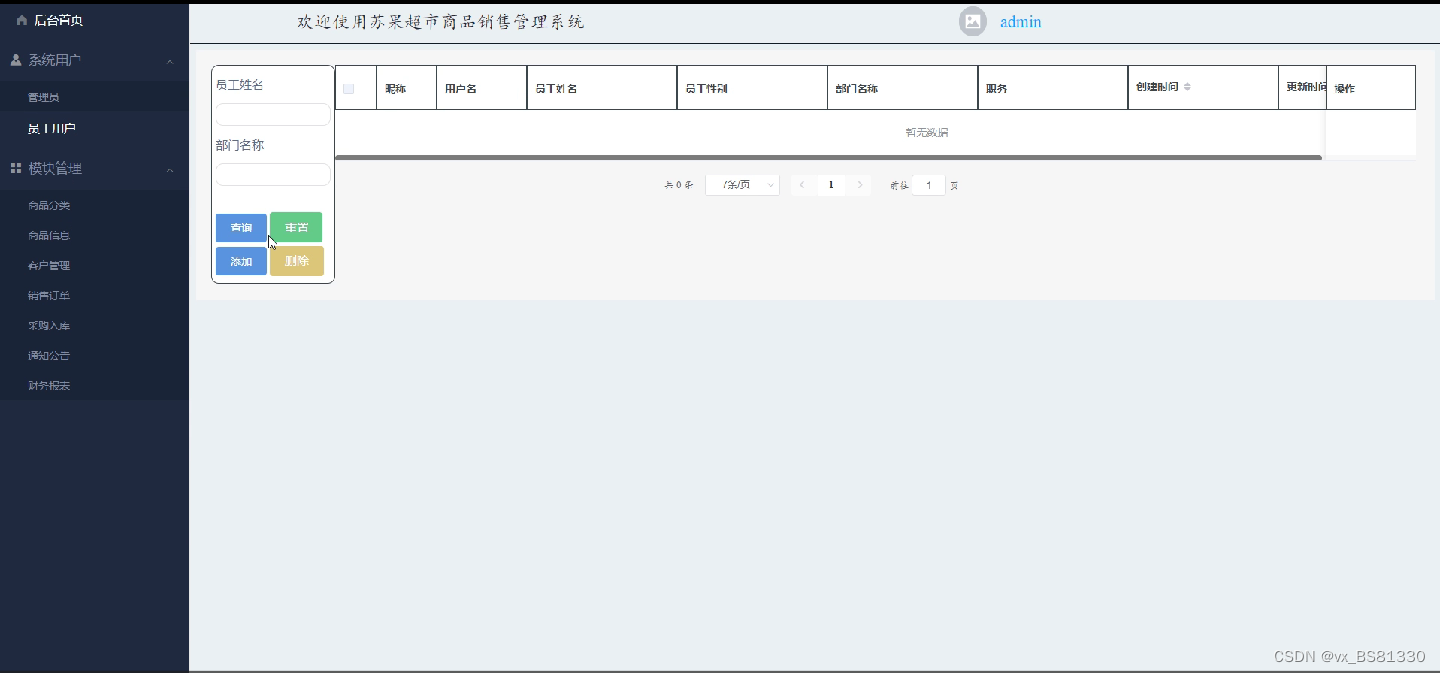1440x673 pixels.
Task: Click the 职务 column header
Action: coord(1053,88)
